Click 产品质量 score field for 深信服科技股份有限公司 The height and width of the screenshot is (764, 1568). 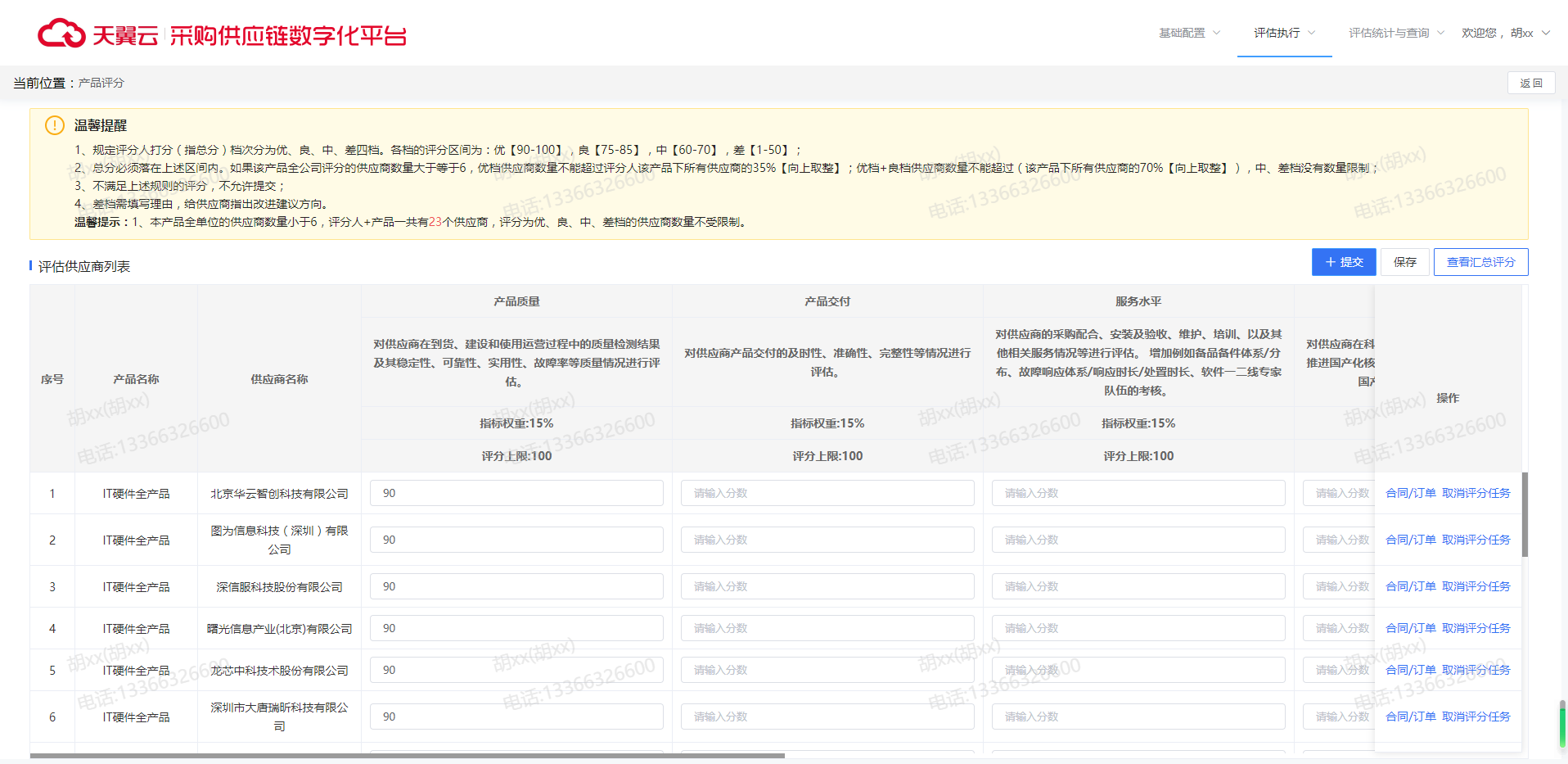516,586
